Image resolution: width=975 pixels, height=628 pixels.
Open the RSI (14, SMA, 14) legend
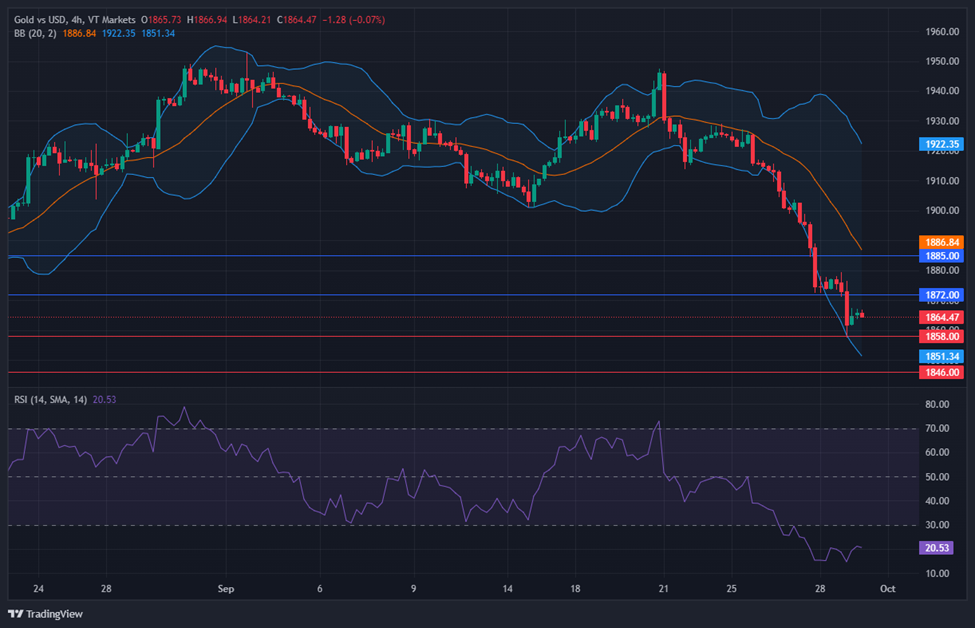tap(50, 399)
